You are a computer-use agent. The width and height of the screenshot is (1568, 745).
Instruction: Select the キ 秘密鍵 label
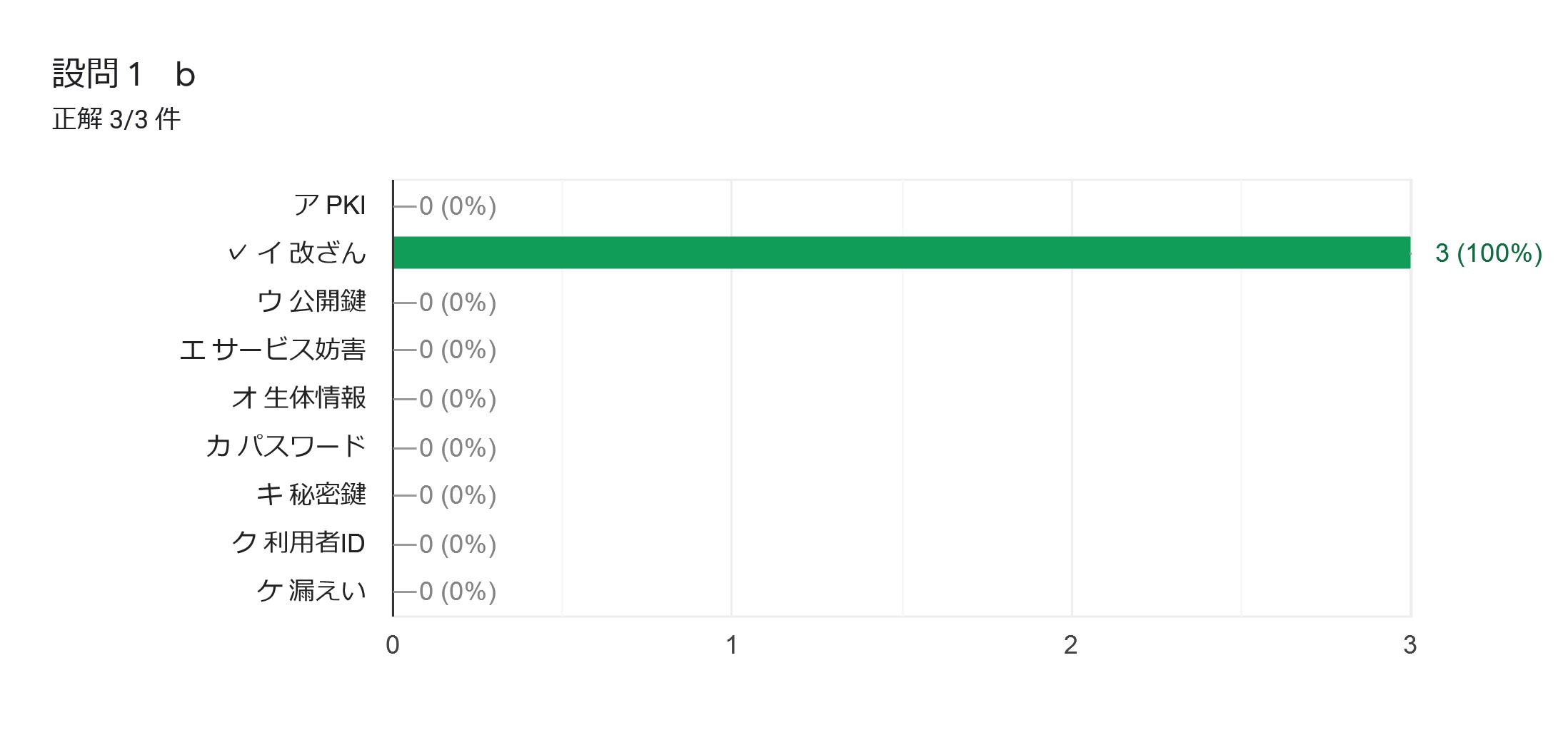click(311, 495)
